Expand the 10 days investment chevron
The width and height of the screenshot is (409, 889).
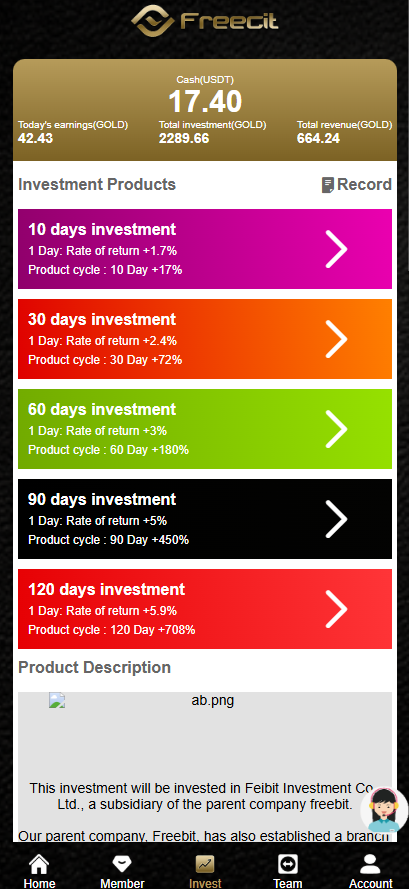(x=336, y=249)
